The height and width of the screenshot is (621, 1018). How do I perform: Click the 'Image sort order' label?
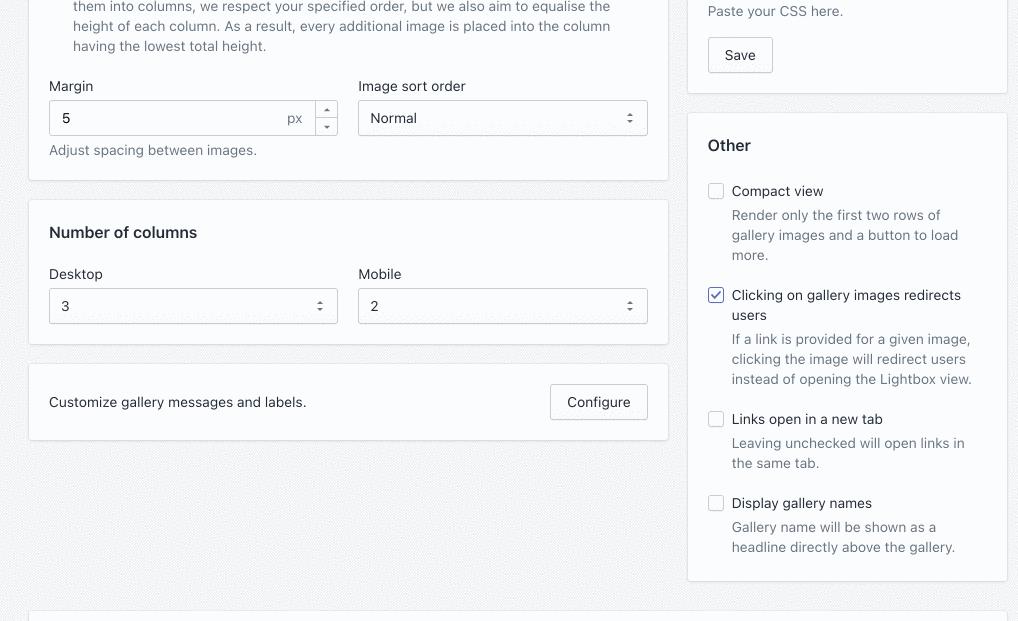click(x=412, y=86)
